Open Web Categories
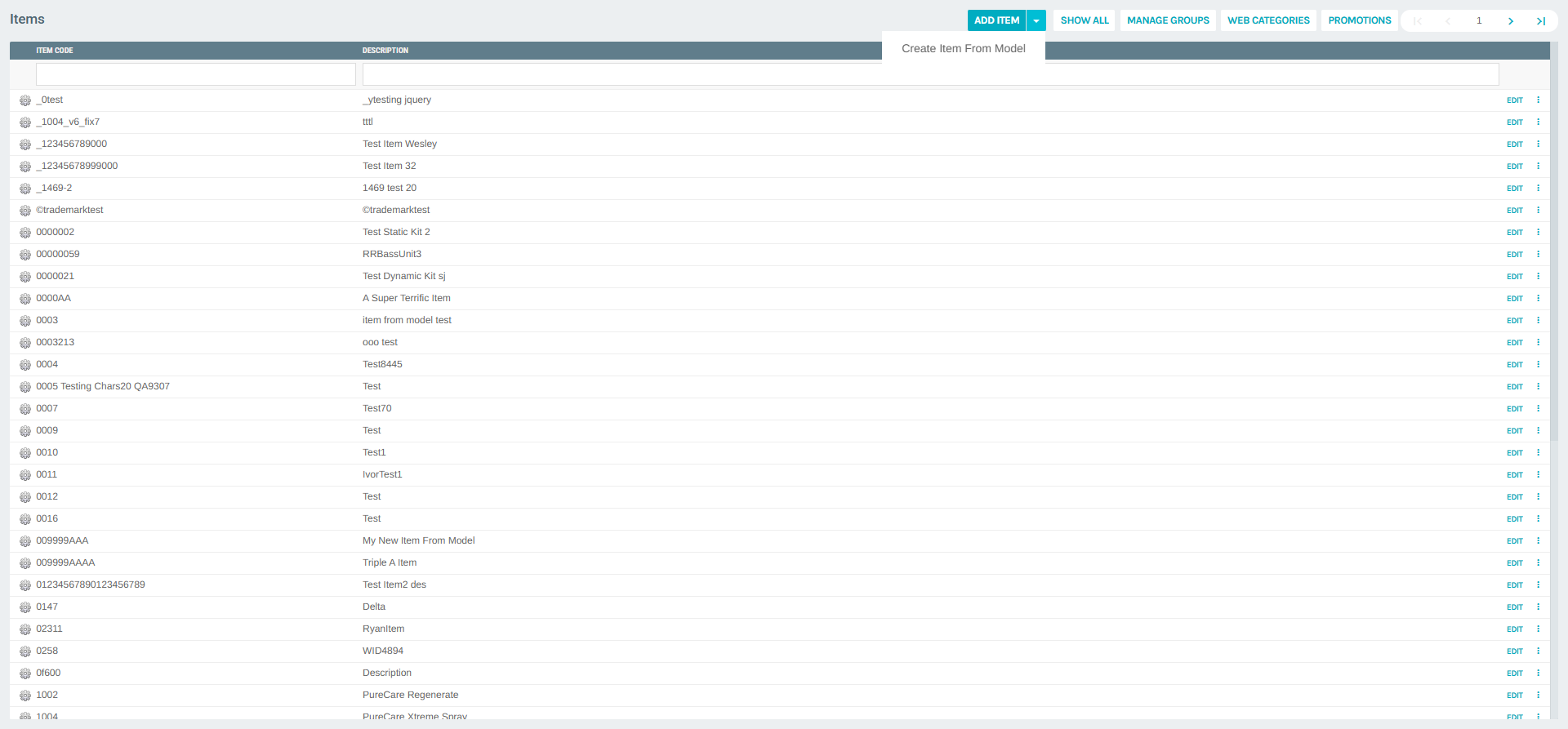The image size is (1568, 729). 1268,20
